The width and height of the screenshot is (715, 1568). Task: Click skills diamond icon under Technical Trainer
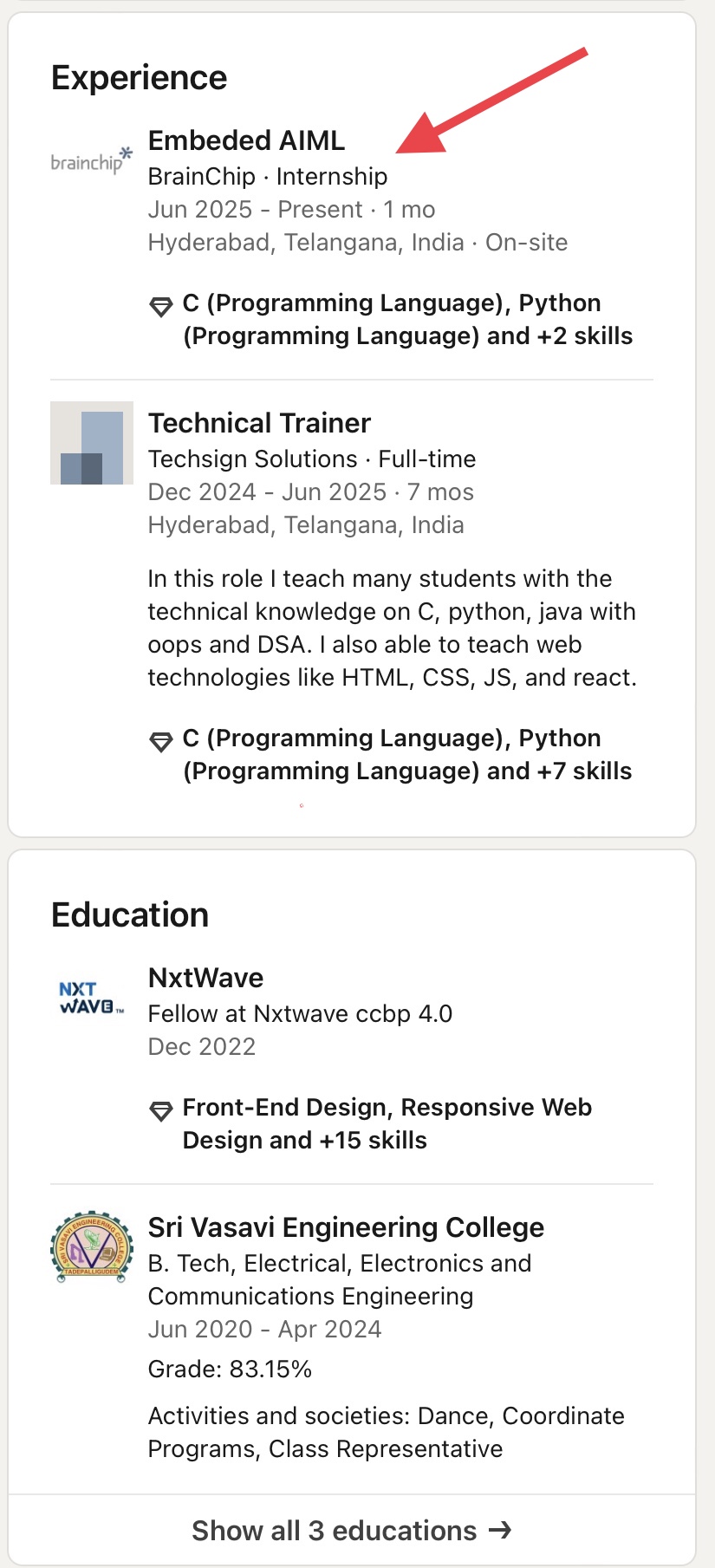coord(161,741)
